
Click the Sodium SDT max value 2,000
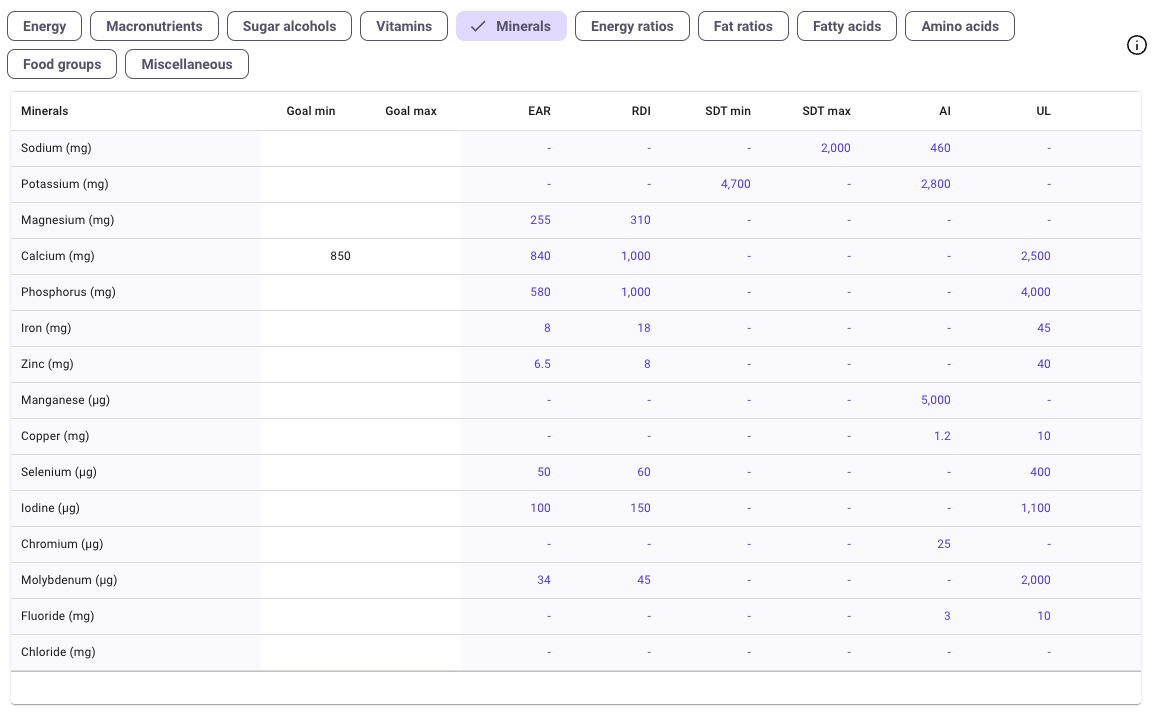coord(835,148)
